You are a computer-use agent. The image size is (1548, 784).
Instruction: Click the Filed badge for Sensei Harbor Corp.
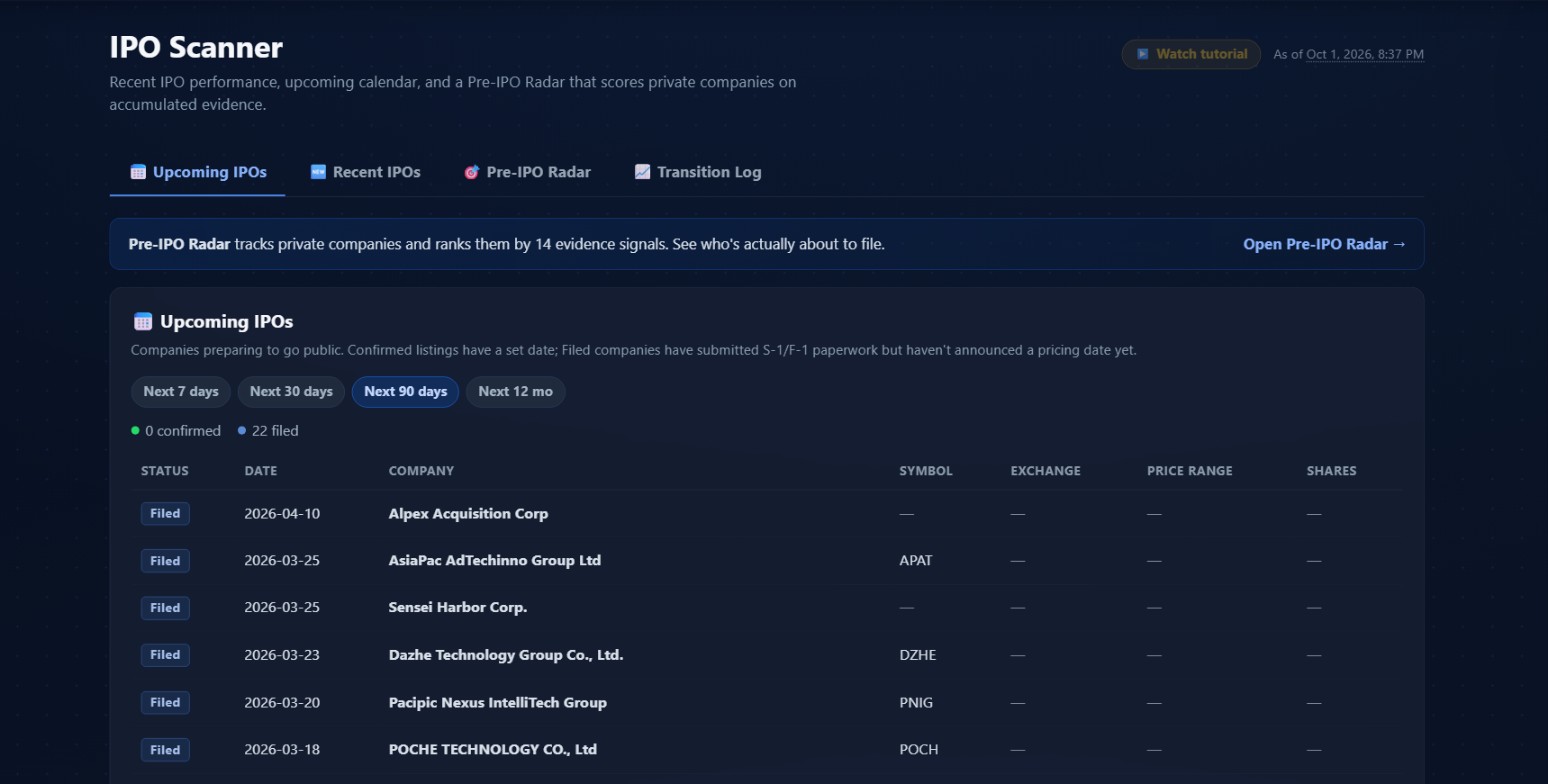click(165, 608)
